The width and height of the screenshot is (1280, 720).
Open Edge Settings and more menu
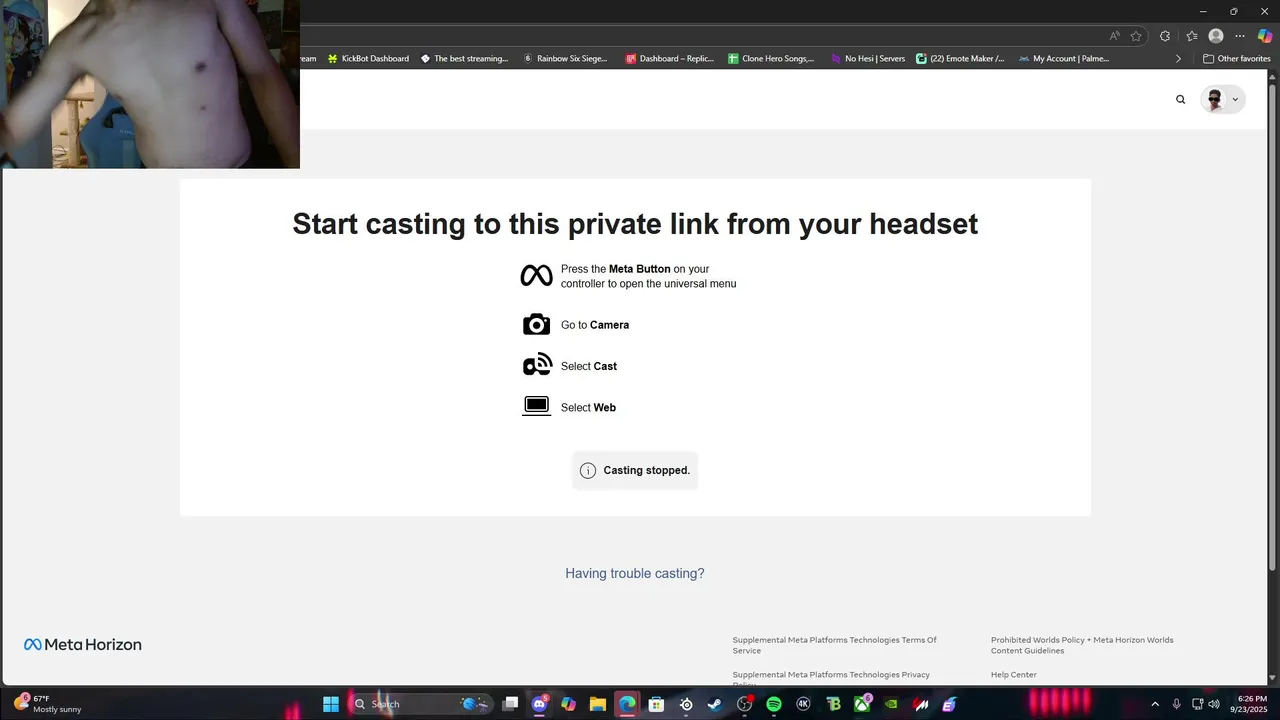tap(1240, 36)
